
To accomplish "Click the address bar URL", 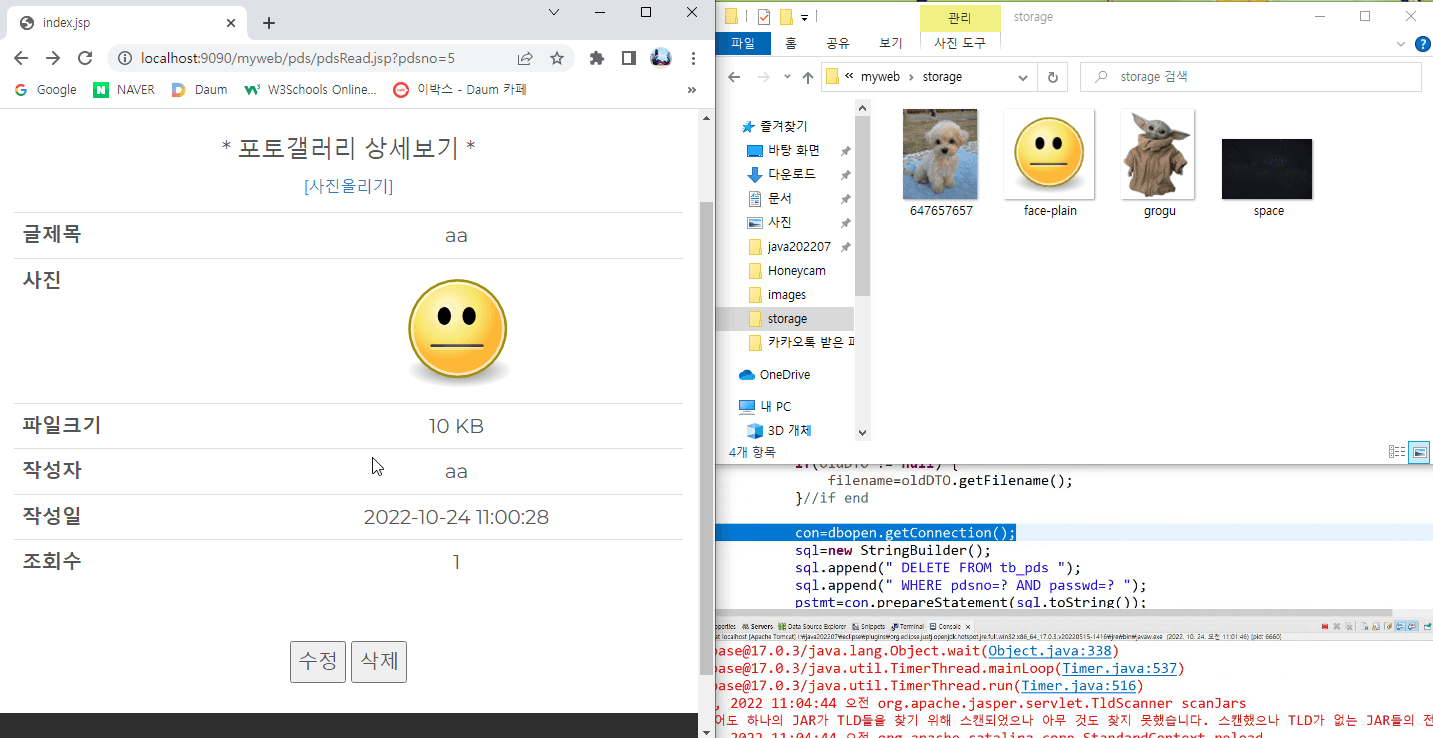I will point(298,58).
